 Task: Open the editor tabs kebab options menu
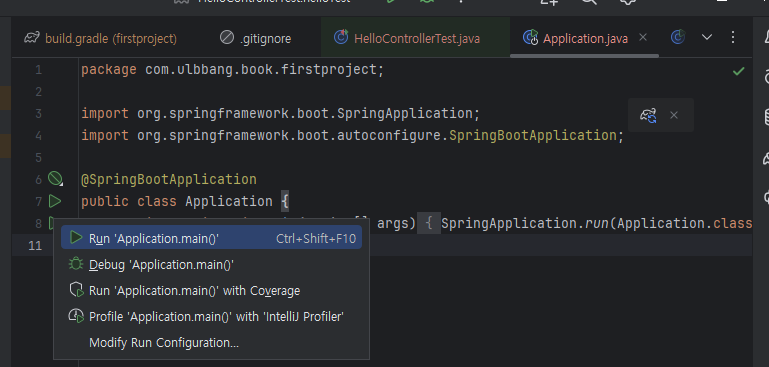pyautogui.click(x=733, y=37)
